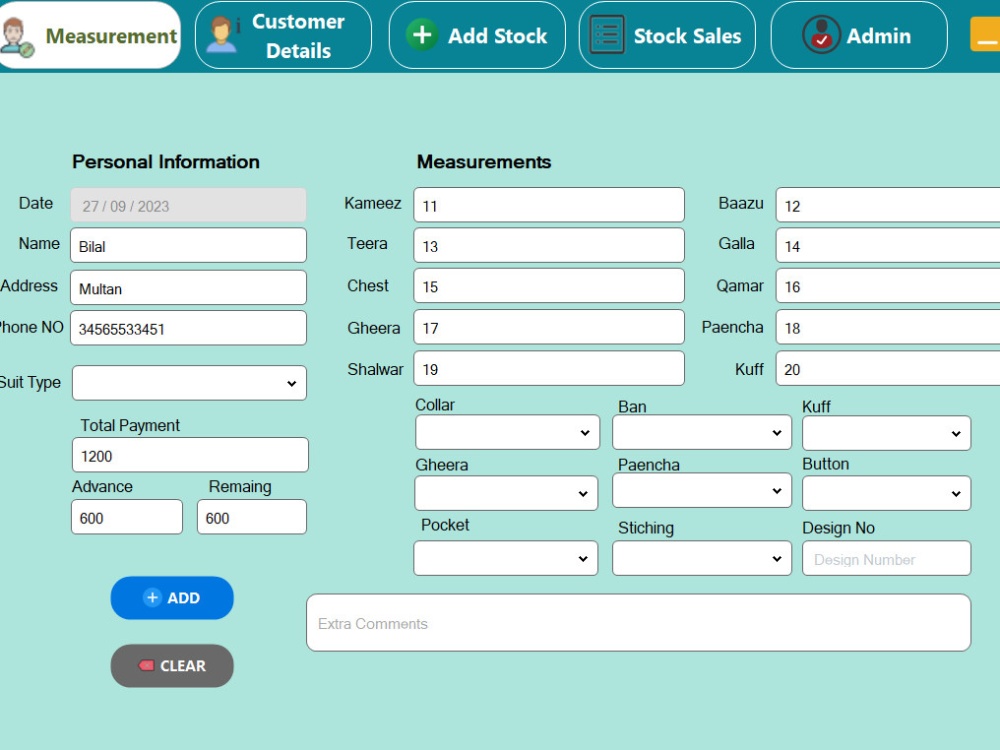This screenshot has width=1000, height=750.
Task: Click the Admin user badge icon
Action: coord(821,34)
